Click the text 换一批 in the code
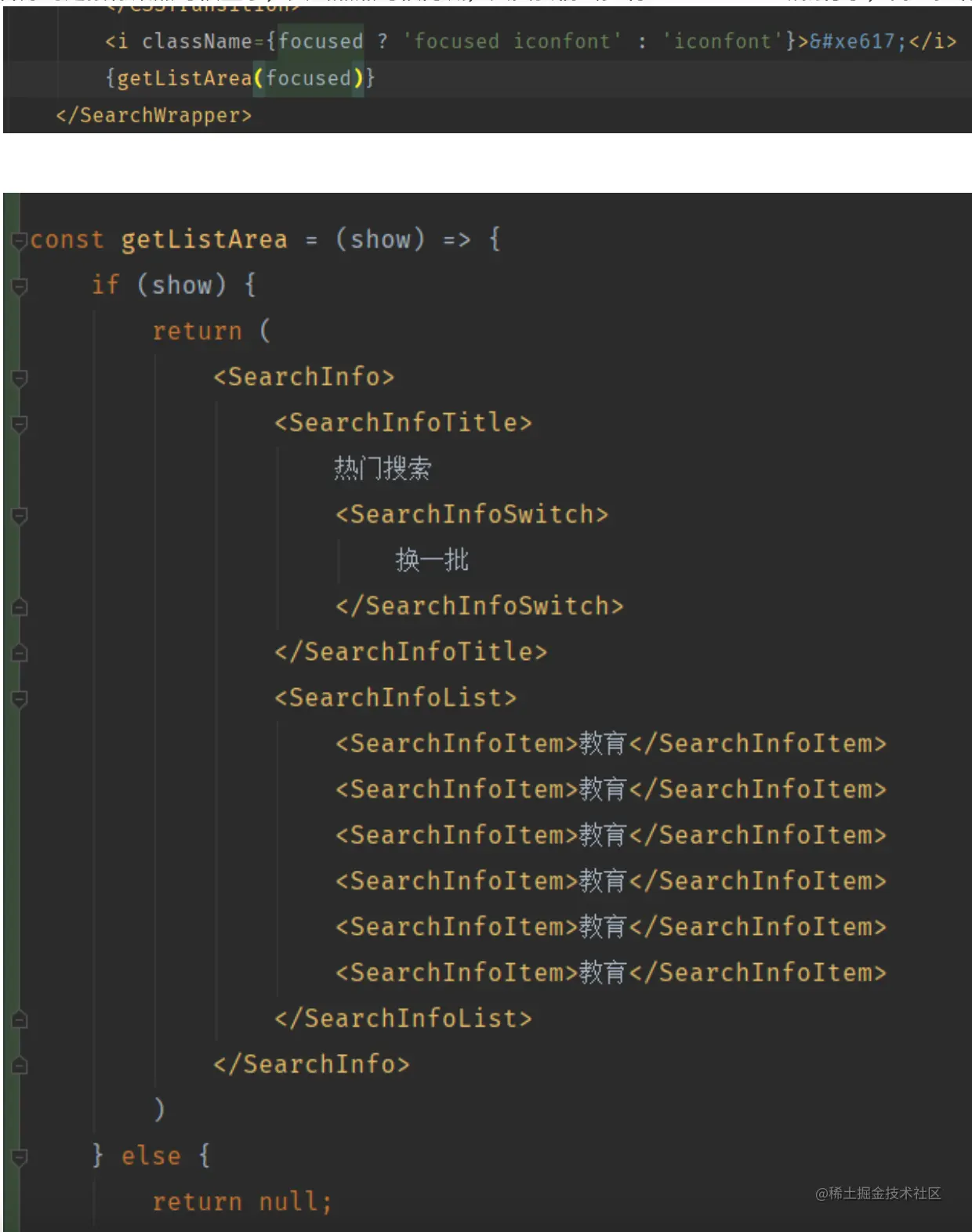972x1232 pixels. tap(432, 560)
